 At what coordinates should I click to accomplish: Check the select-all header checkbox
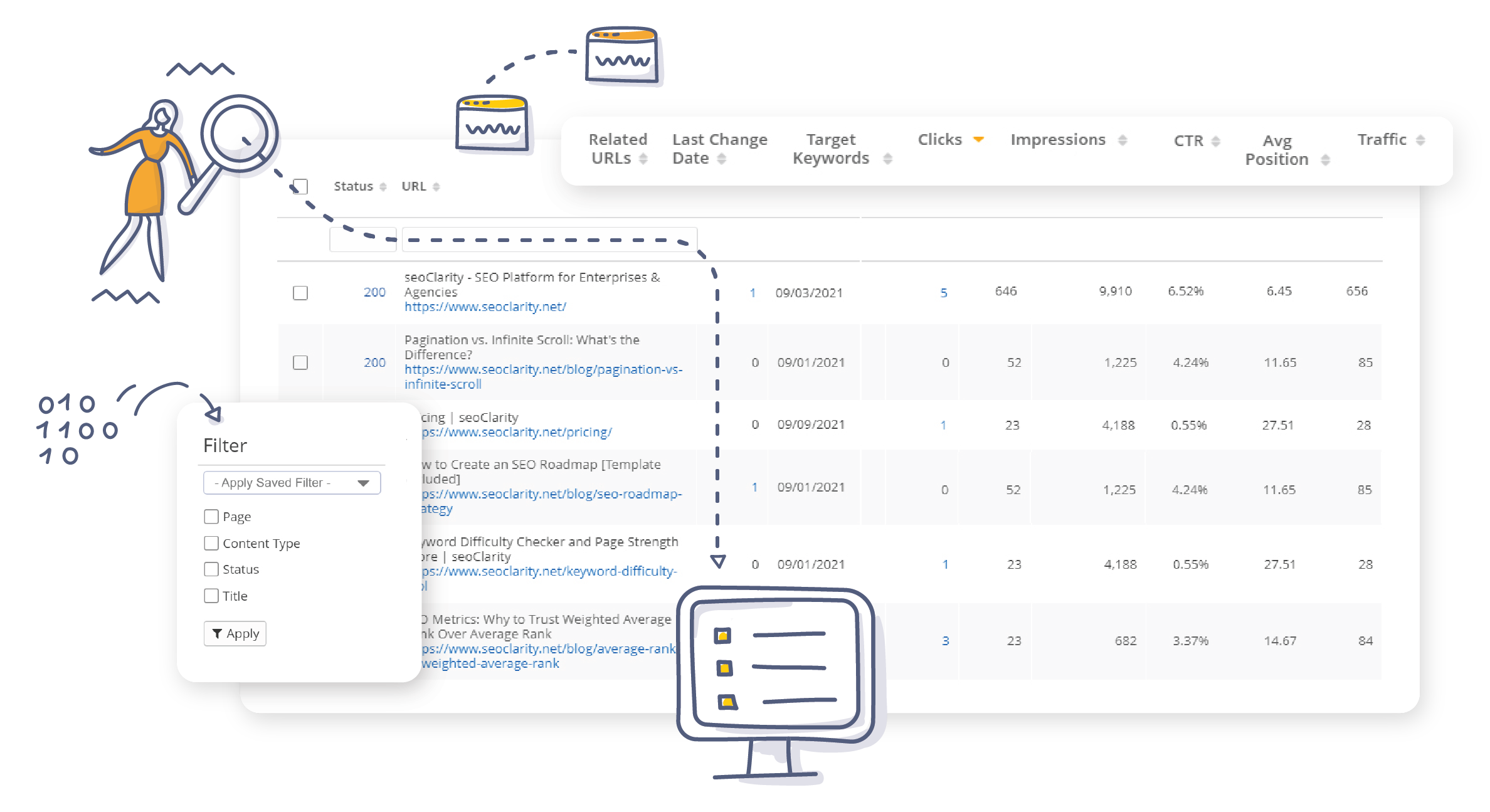click(x=300, y=187)
